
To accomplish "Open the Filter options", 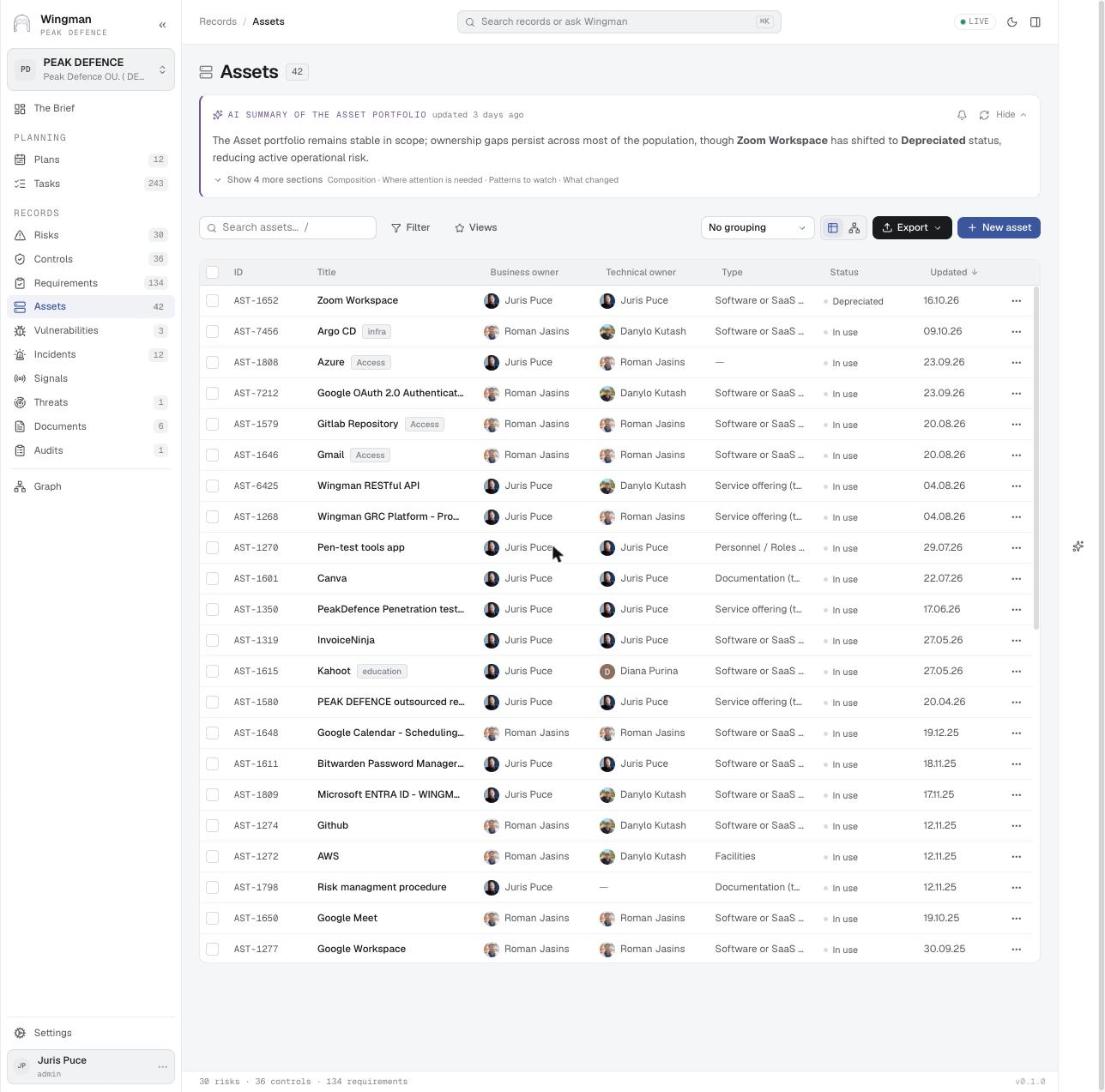I will pyautogui.click(x=410, y=228).
